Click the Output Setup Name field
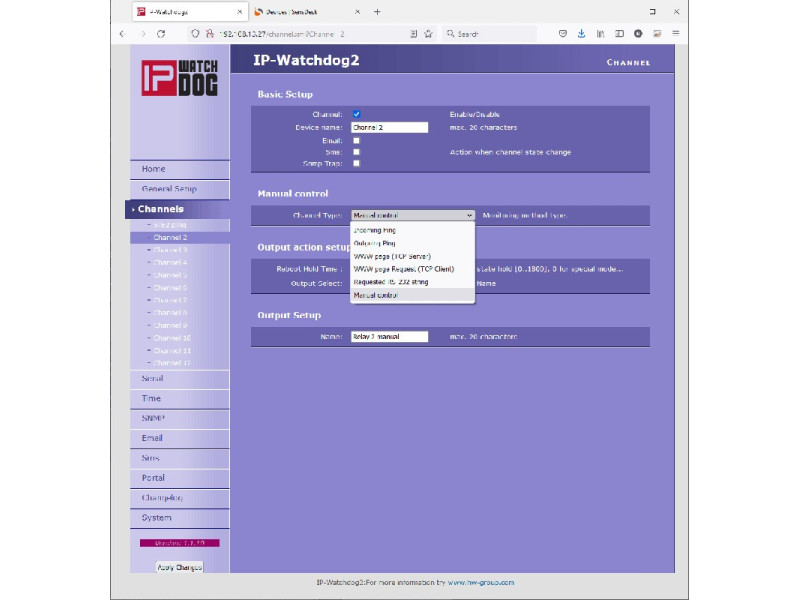The image size is (800, 600). pyautogui.click(x=390, y=337)
